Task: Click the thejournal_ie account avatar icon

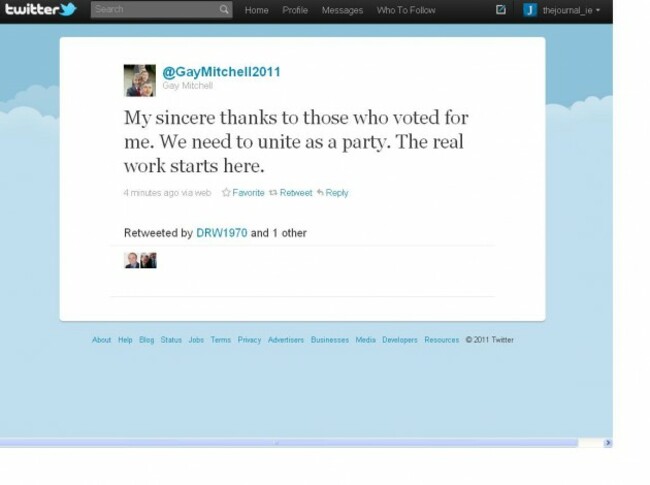Action: point(530,10)
